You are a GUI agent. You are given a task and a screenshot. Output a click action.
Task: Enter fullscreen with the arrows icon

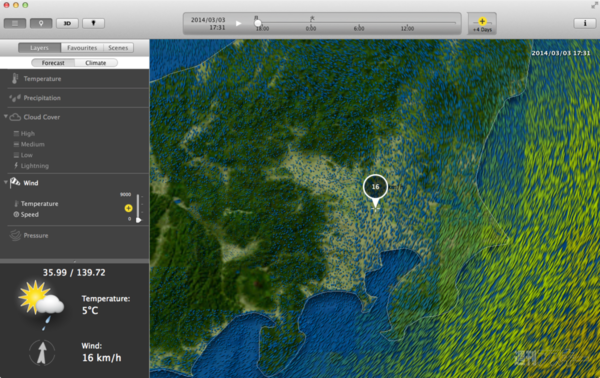pos(594,5)
